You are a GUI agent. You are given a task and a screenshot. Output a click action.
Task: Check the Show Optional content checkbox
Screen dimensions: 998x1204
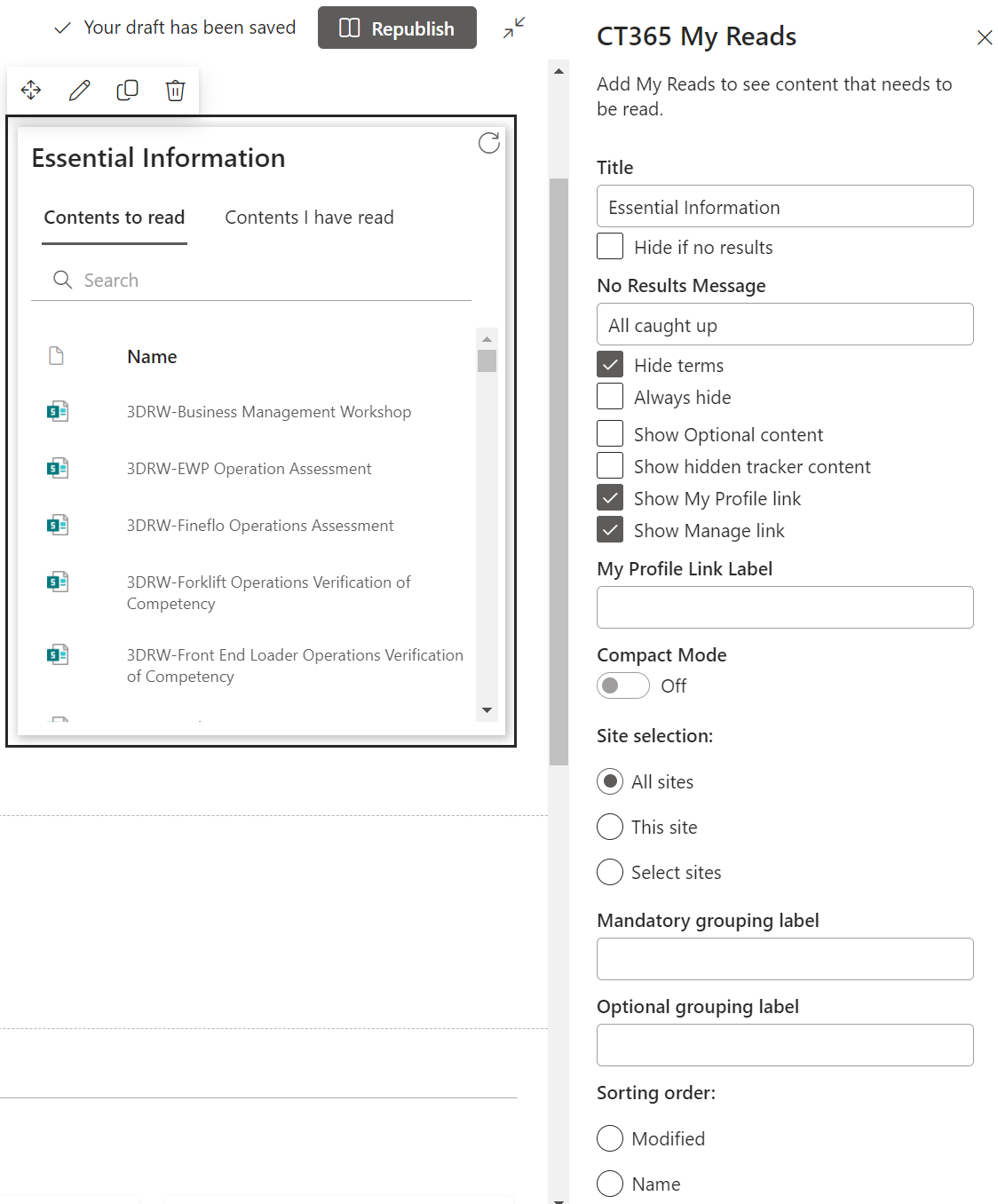click(x=610, y=434)
